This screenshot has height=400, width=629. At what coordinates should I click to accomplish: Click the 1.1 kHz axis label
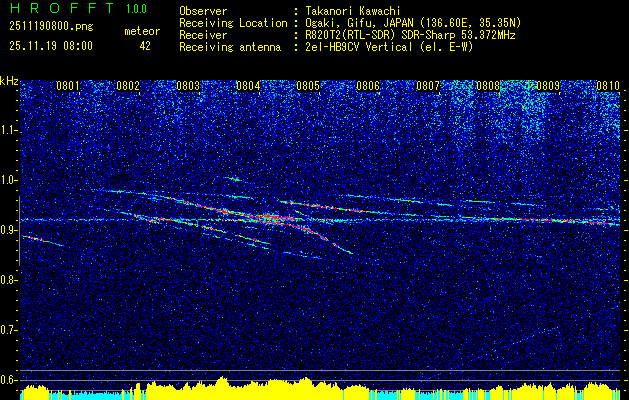8,130
